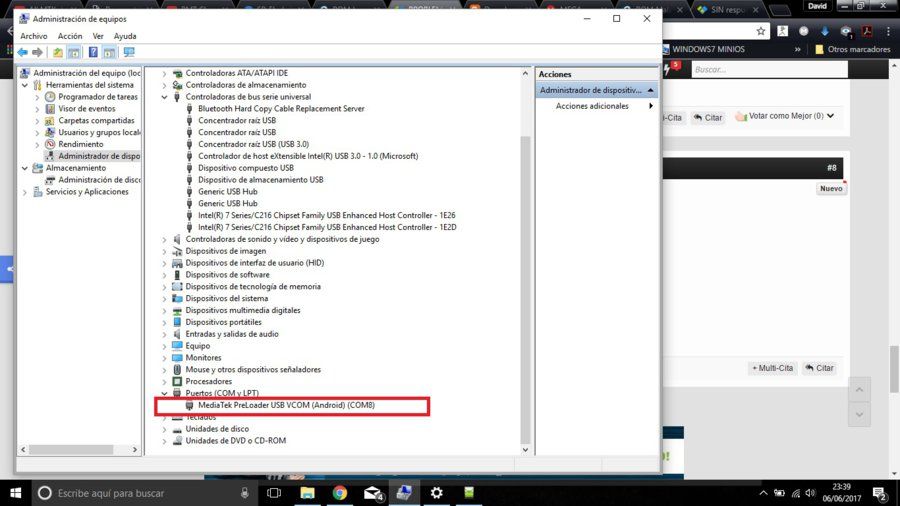
Task: Open Settings gear on taskbar
Action: coord(436,493)
